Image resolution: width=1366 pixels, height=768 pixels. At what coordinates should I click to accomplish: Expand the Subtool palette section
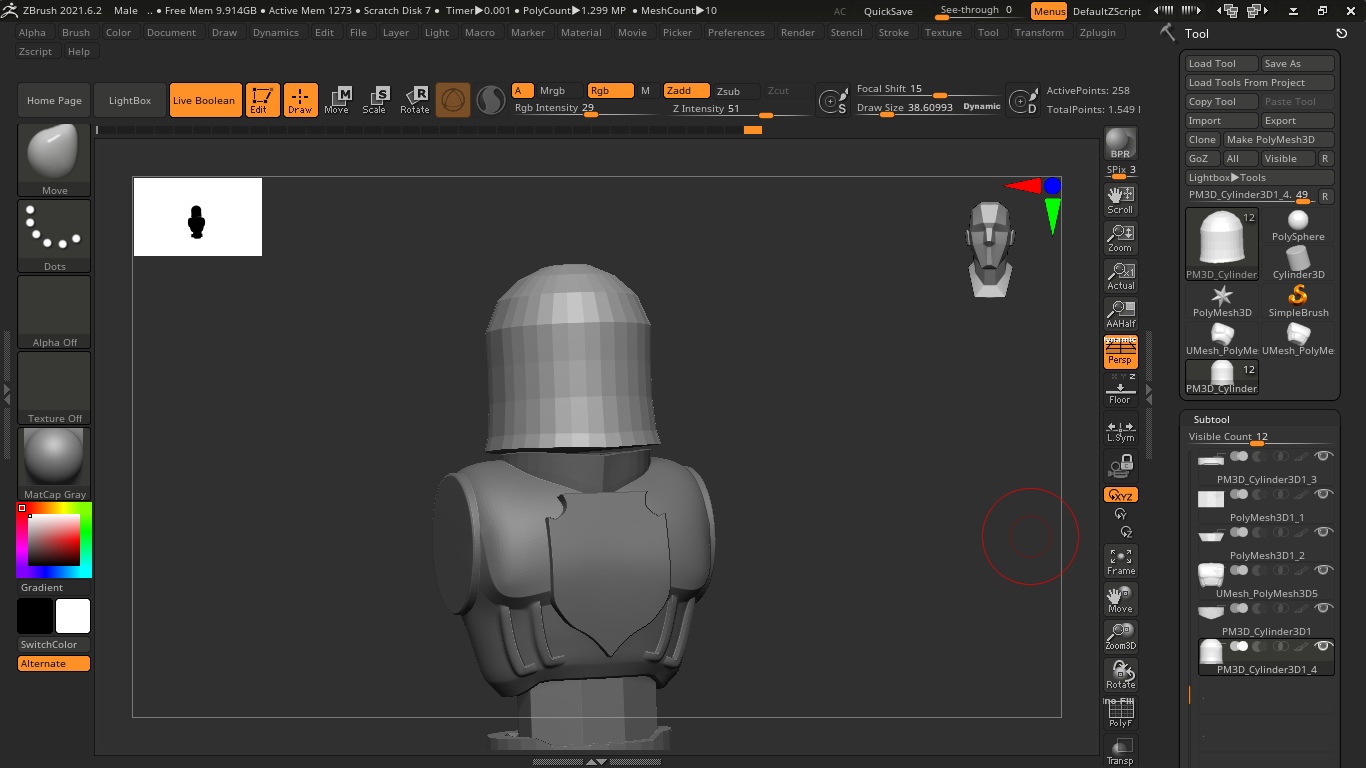pos(1211,419)
